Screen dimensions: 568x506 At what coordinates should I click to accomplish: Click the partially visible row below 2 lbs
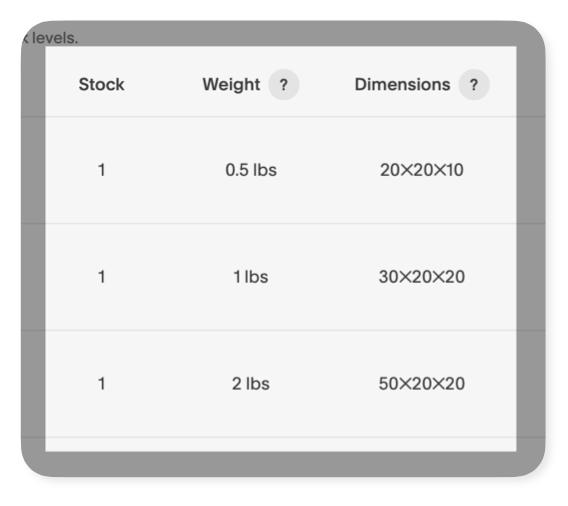tap(281, 445)
